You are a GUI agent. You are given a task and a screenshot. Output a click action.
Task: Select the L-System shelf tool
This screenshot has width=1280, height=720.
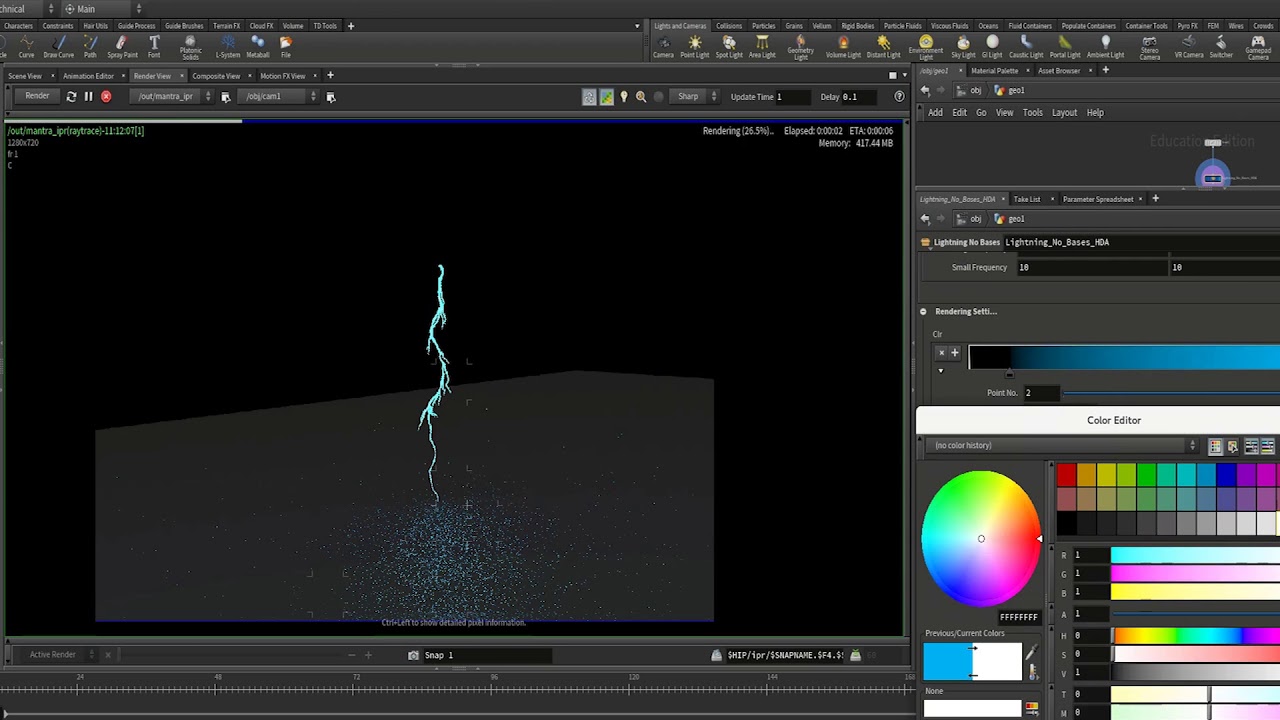228,46
